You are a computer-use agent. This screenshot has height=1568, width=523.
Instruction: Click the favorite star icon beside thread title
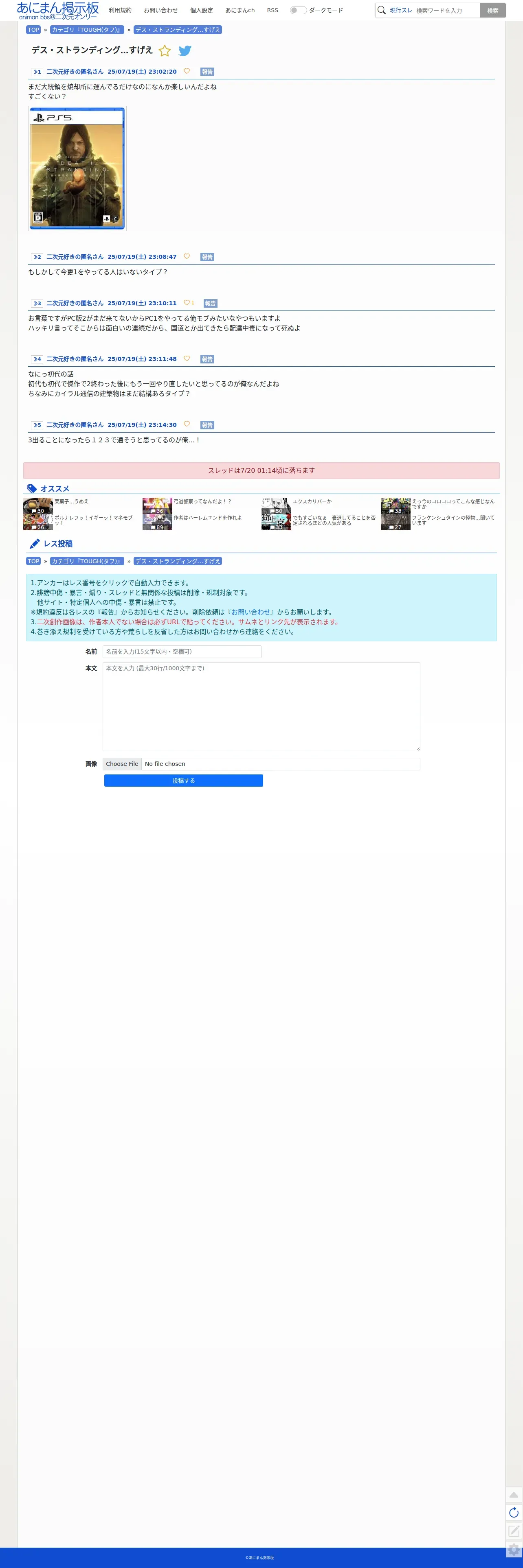[x=165, y=51]
